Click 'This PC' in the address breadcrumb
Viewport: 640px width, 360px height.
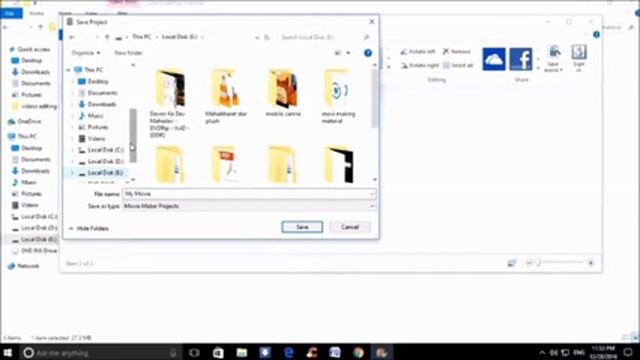pyautogui.click(x=142, y=37)
